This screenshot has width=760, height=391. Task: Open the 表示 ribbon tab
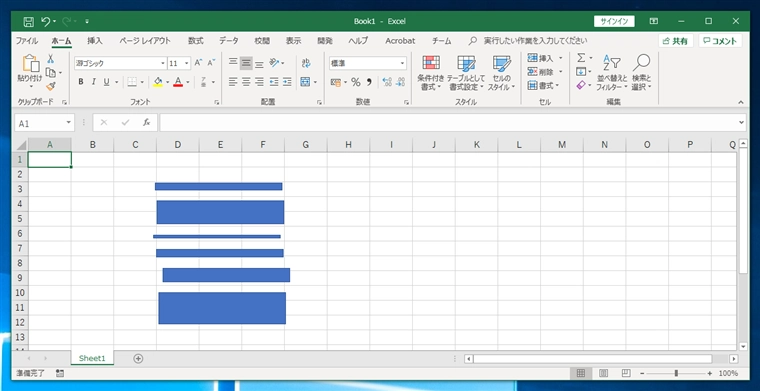(x=293, y=41)
